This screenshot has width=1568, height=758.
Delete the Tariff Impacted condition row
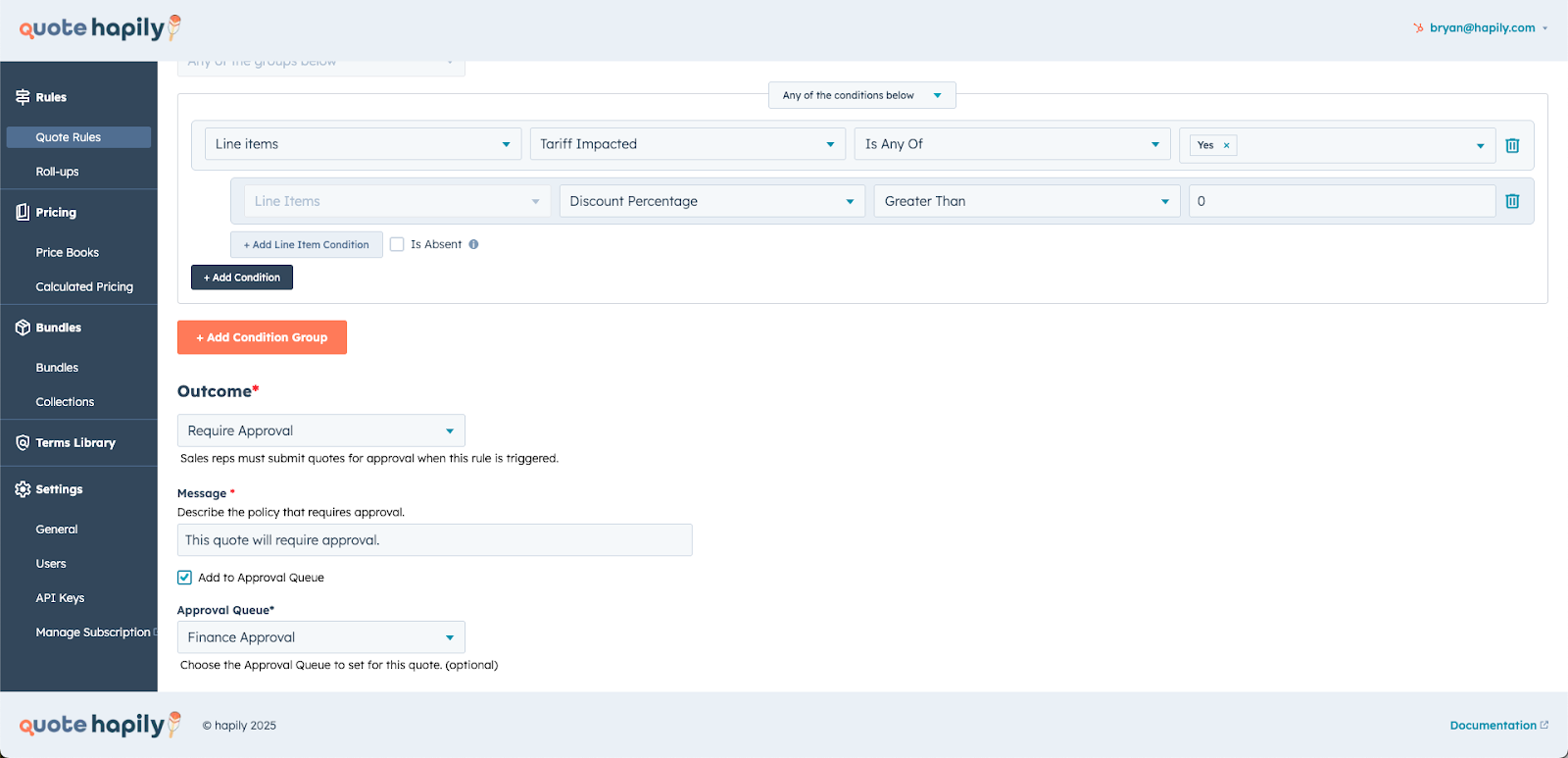coord(1512,145)
